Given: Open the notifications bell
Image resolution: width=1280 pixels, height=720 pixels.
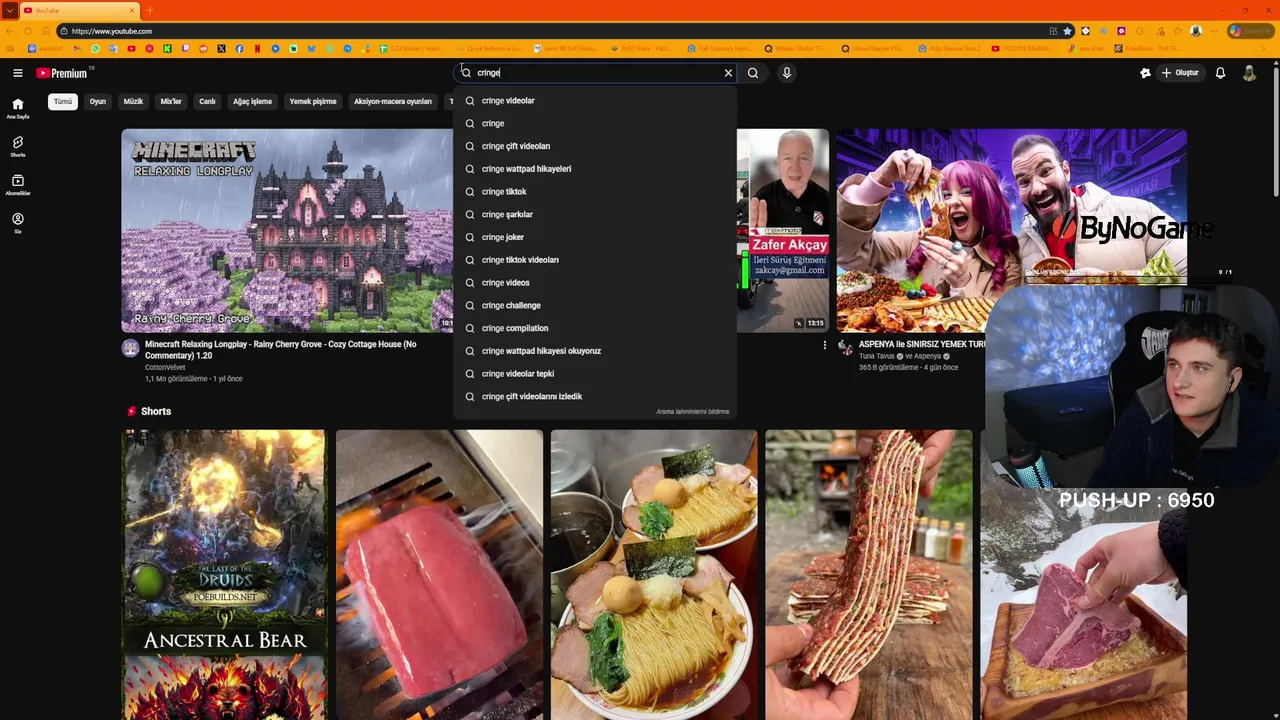Looking at the screenshot, I should click(x=1220, y=73).
